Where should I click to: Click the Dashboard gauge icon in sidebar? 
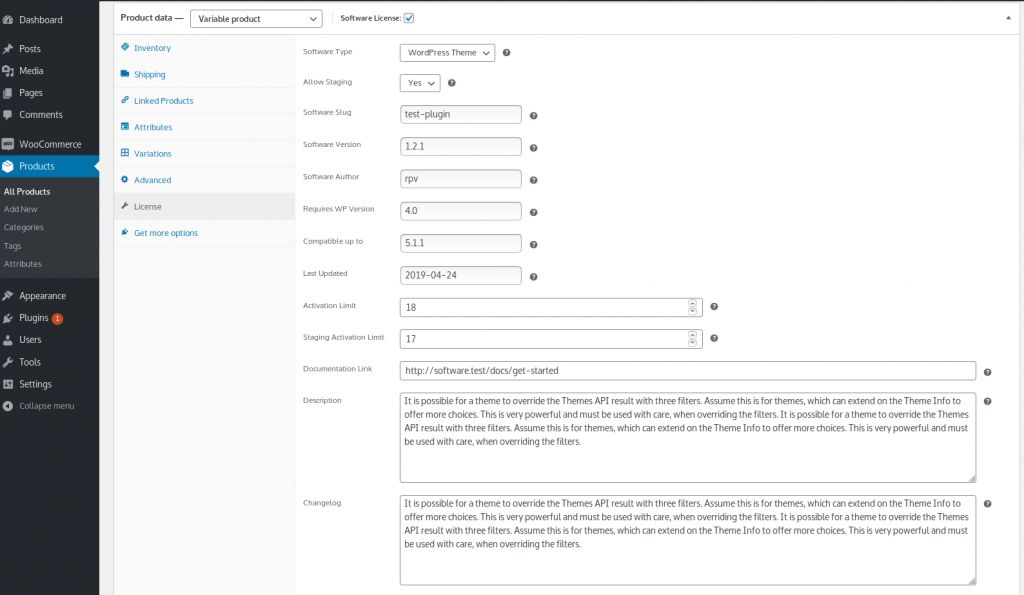(8, 20)
